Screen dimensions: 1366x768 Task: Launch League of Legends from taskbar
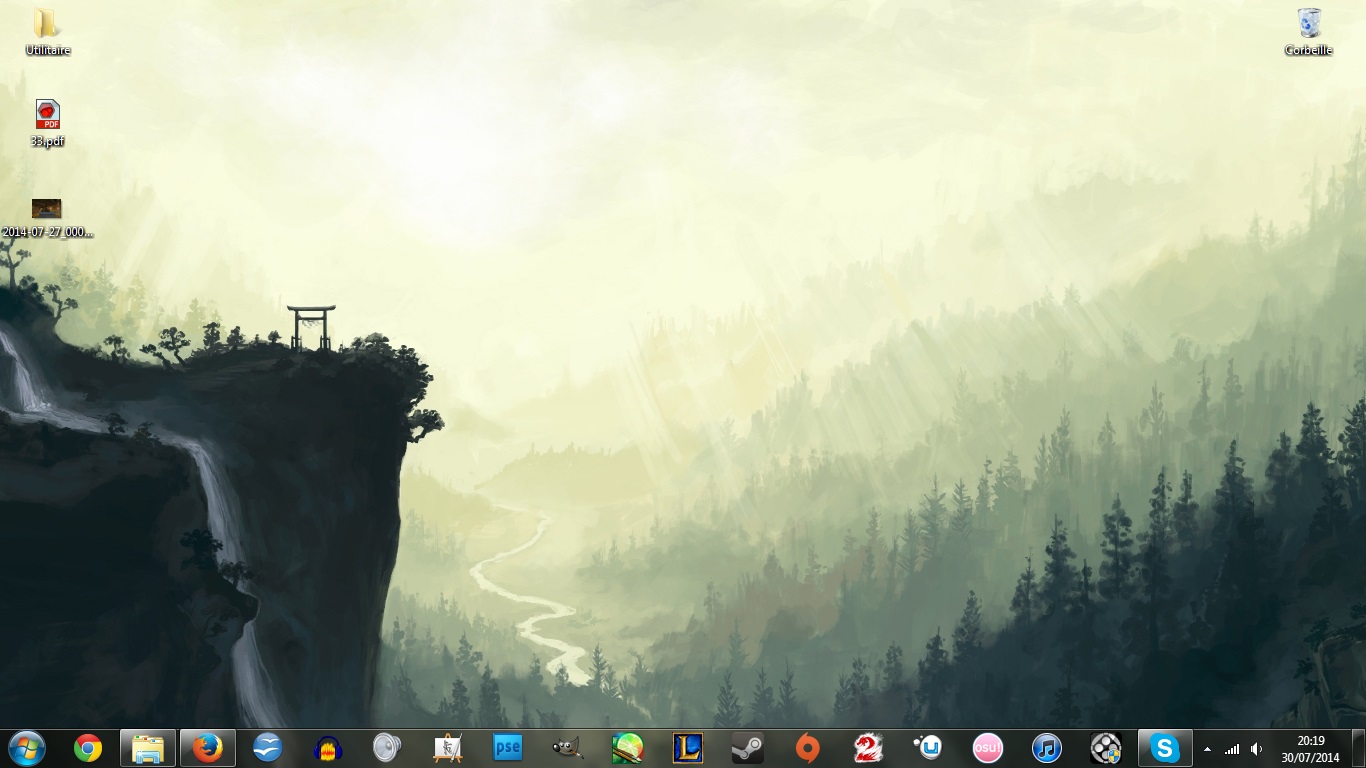[x=688, y=748]
